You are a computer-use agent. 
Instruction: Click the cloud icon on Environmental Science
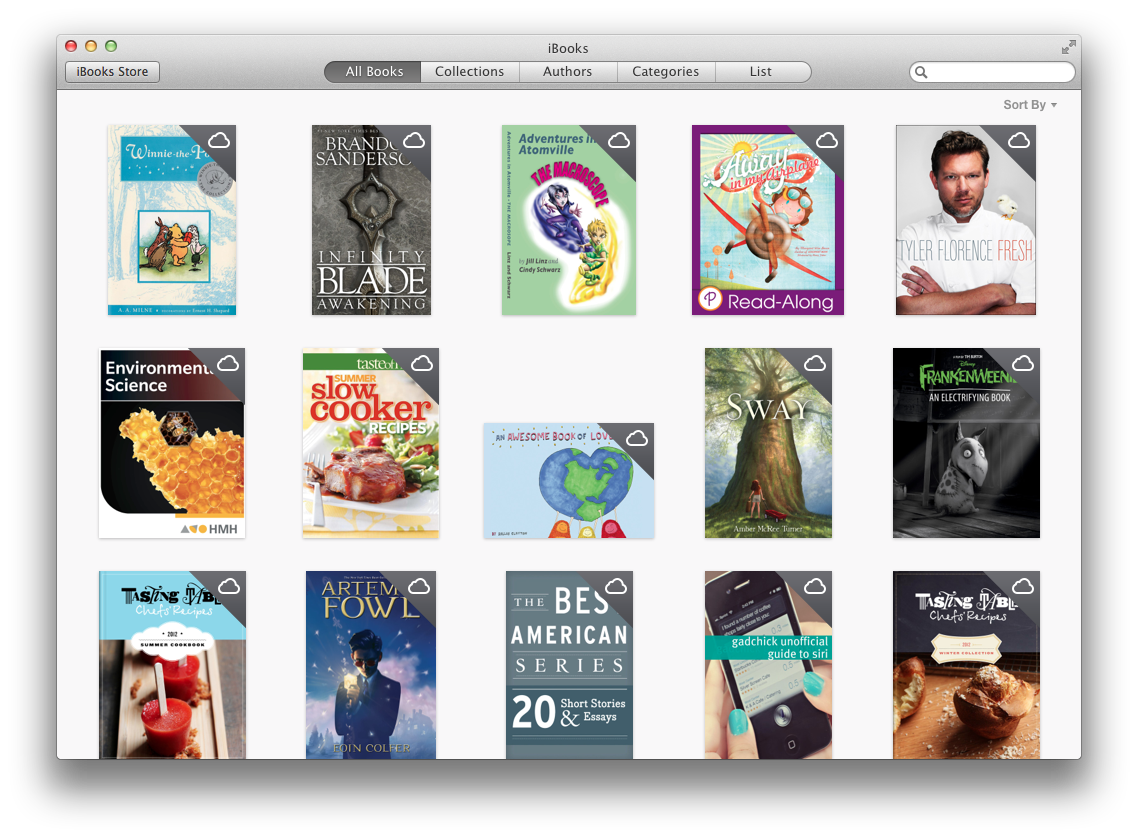point(227,364)
